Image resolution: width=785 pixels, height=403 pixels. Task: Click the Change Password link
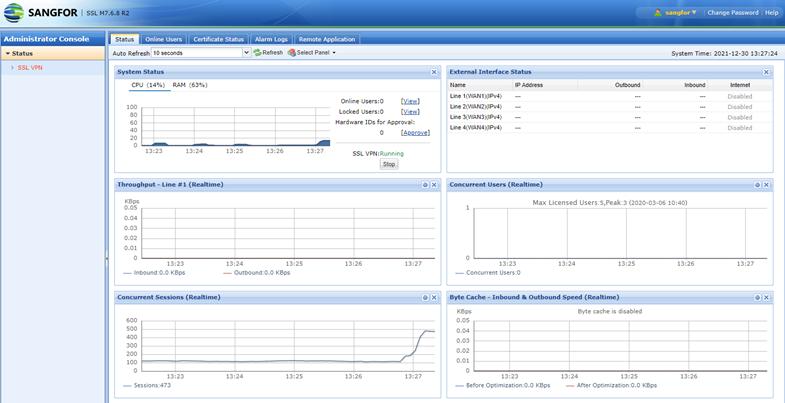732,13
